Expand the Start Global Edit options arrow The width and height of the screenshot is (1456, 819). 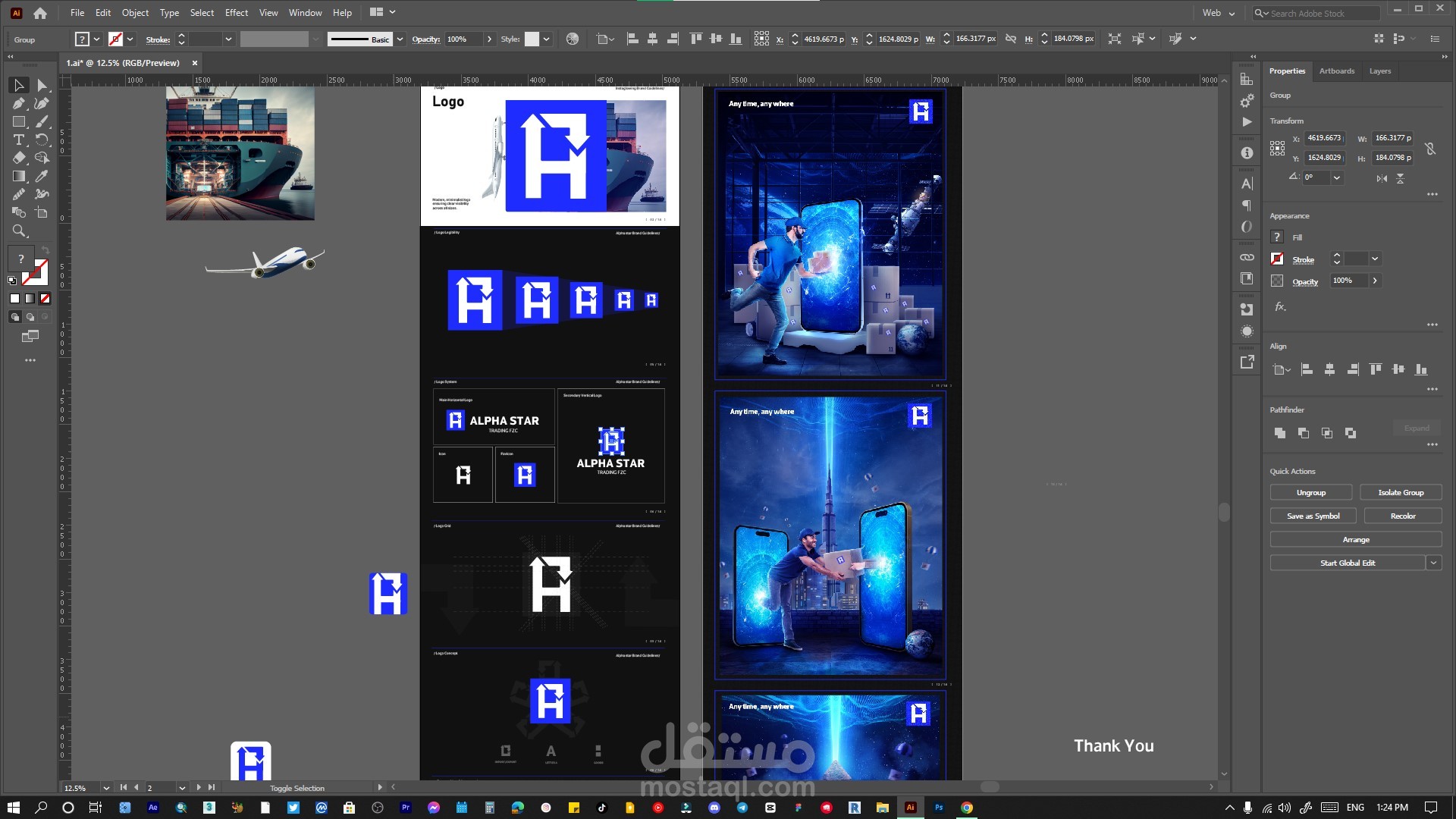(x=1433, y=563)
